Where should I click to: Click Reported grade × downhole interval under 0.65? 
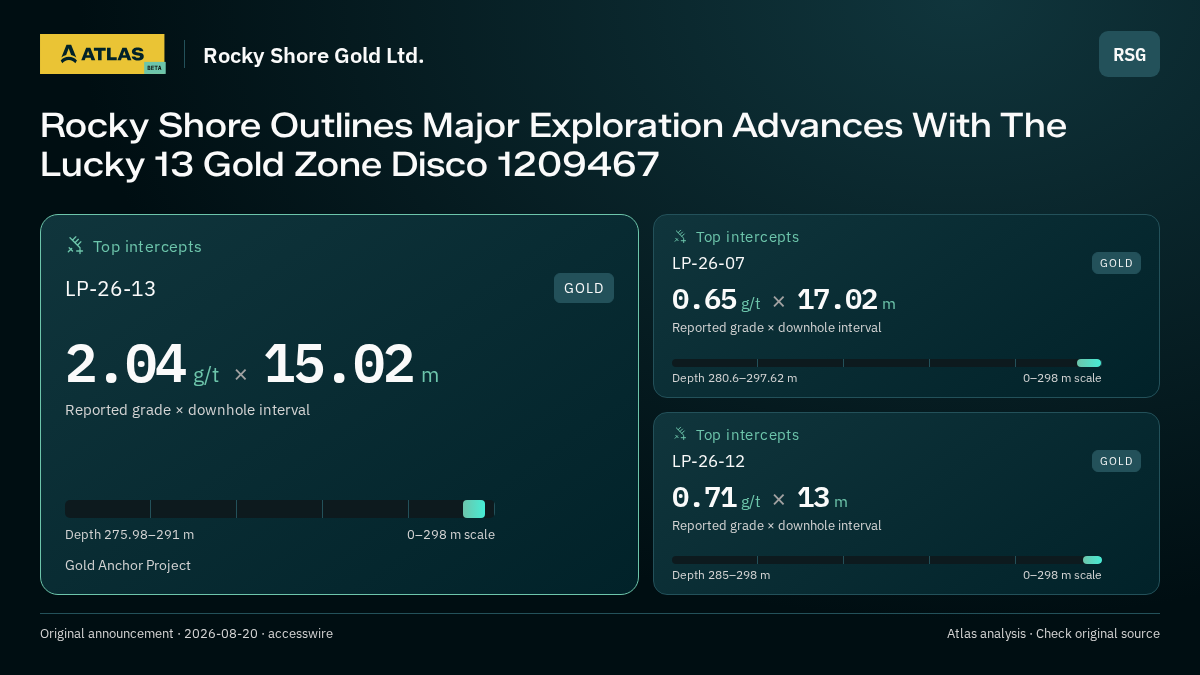click(777, 328)
